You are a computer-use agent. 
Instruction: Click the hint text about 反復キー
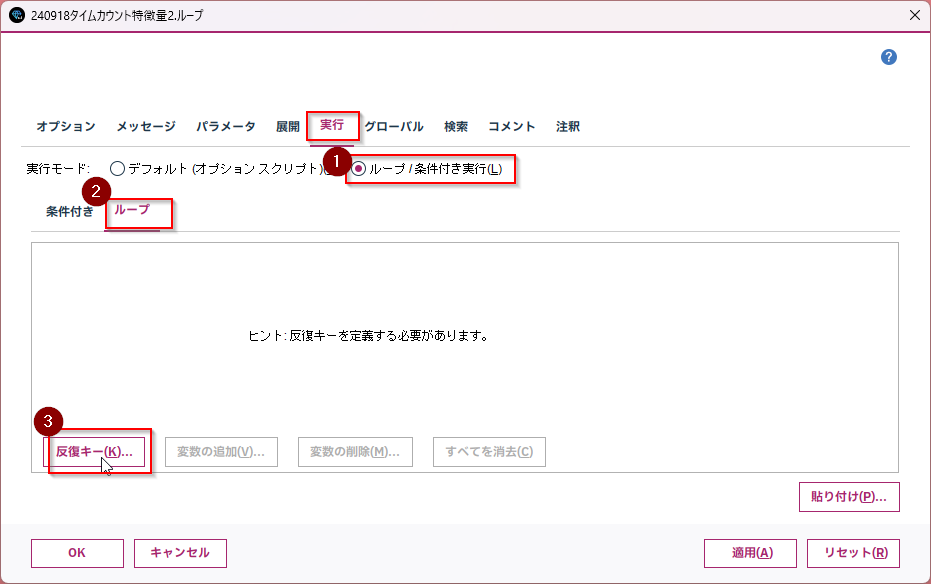(x=368, y=336)
